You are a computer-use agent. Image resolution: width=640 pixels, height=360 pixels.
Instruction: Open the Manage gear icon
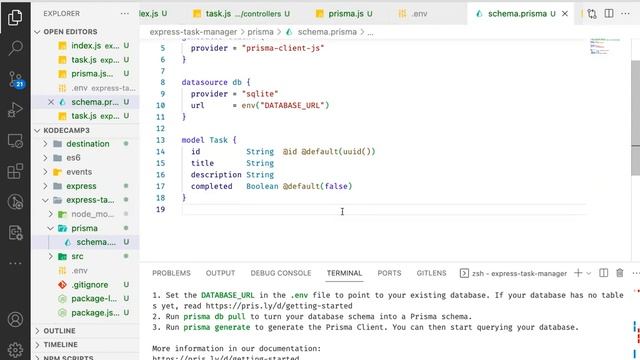pyautogui.click(x=15, y=350)
